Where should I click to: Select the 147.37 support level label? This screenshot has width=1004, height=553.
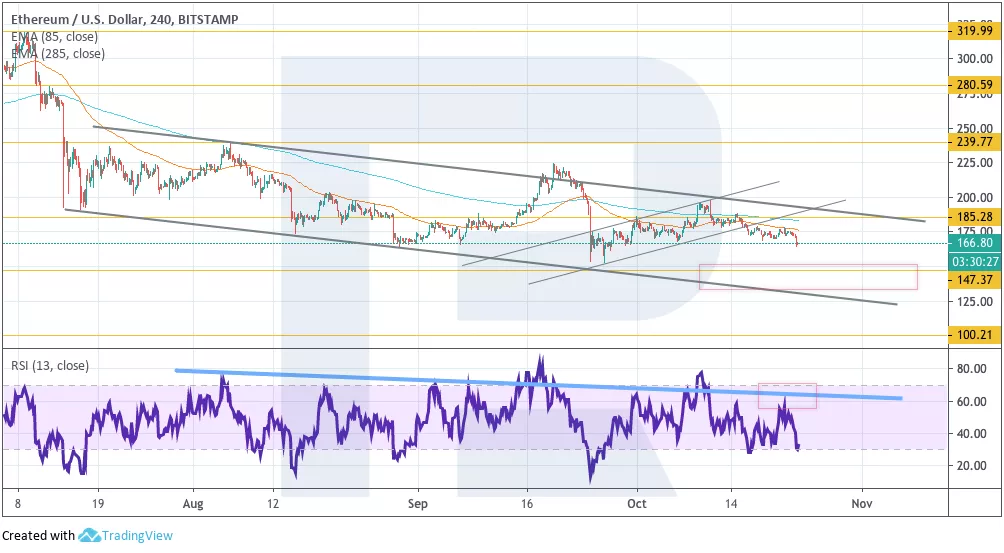973,280
